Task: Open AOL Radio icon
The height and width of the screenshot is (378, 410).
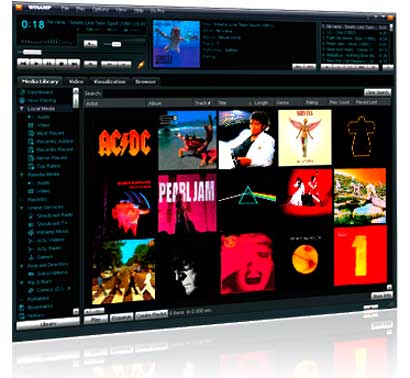Action: coord(31,249)
